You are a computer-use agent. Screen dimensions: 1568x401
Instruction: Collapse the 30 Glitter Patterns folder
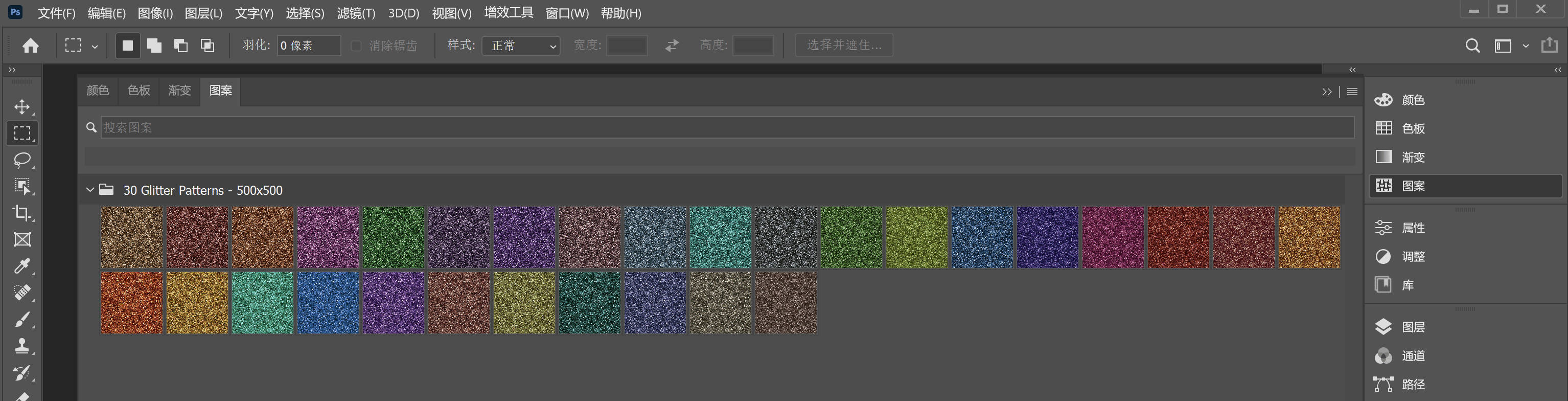(90, 190)
